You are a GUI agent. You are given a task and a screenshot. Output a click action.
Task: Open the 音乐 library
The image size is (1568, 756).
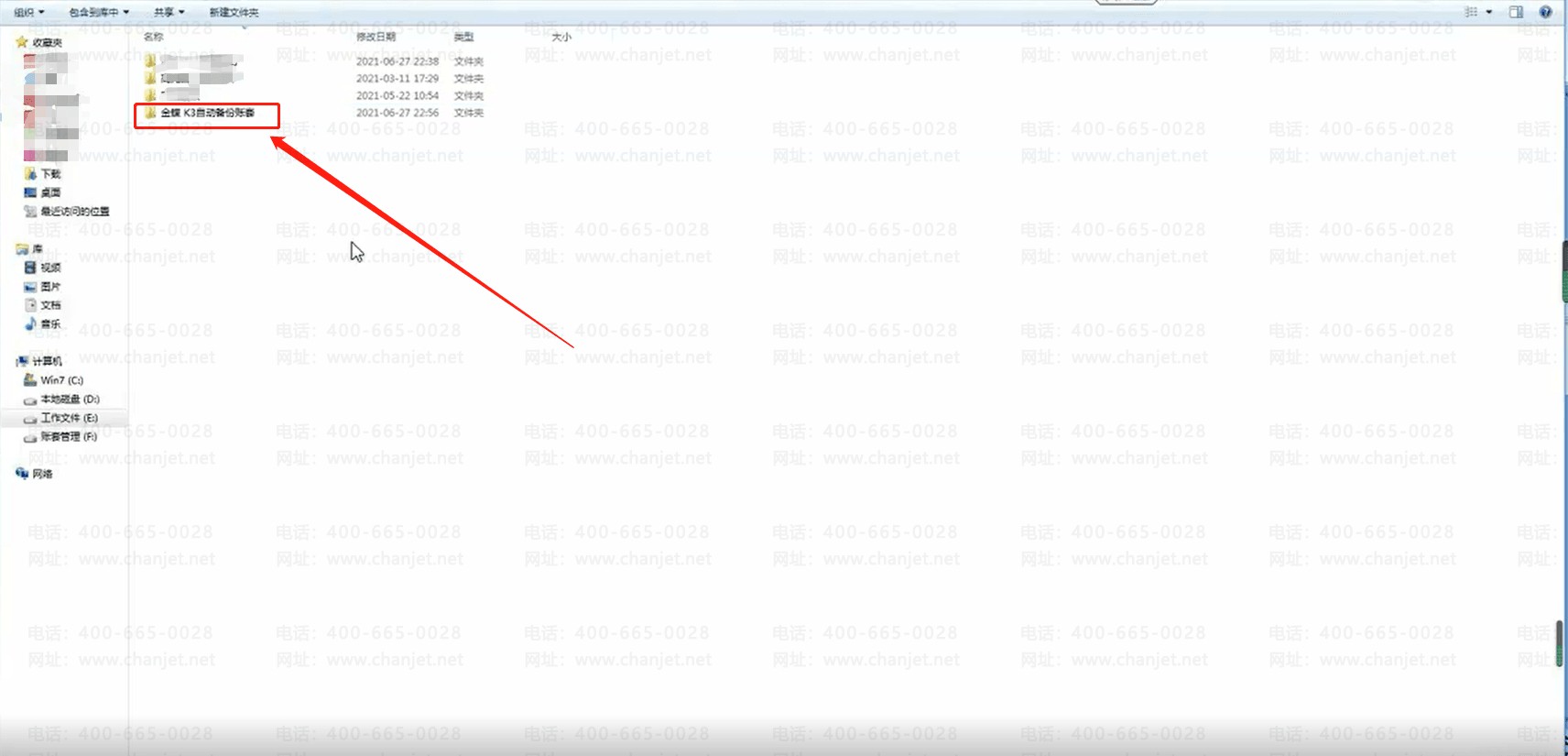coord(50,323)
